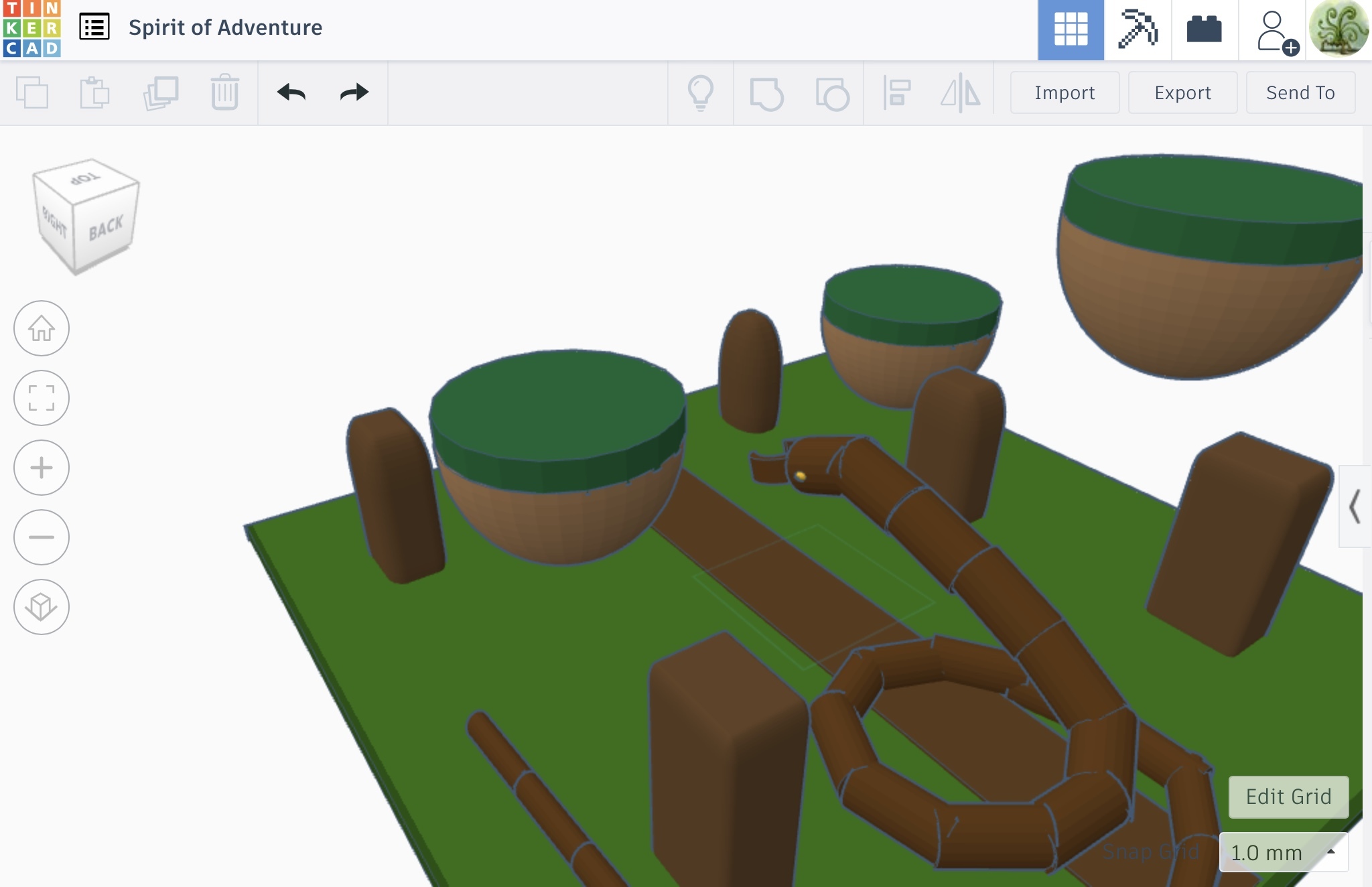Zoom out with minus button
Viewport: 1372px width, 887px height.
click(x=42, y=537)
